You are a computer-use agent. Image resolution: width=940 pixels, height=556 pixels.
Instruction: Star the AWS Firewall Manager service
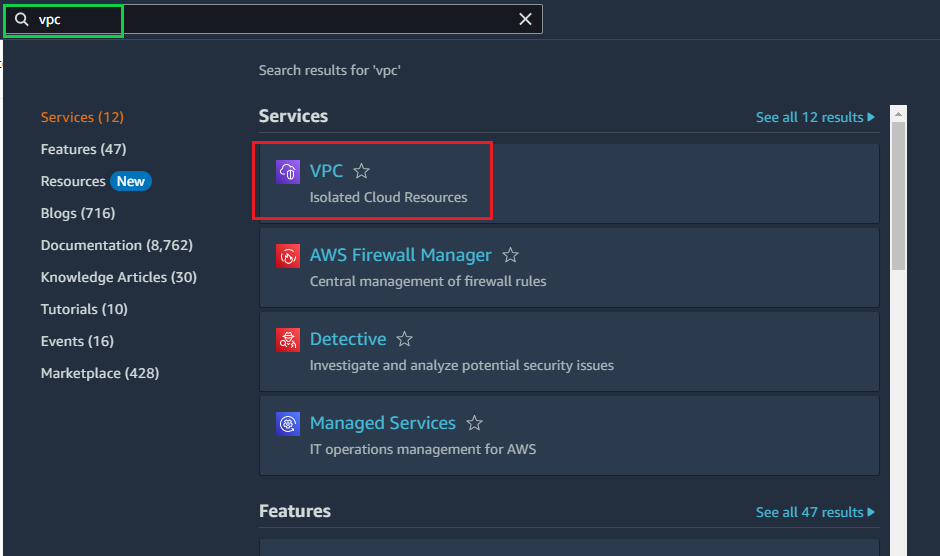(x=510, y=255)
